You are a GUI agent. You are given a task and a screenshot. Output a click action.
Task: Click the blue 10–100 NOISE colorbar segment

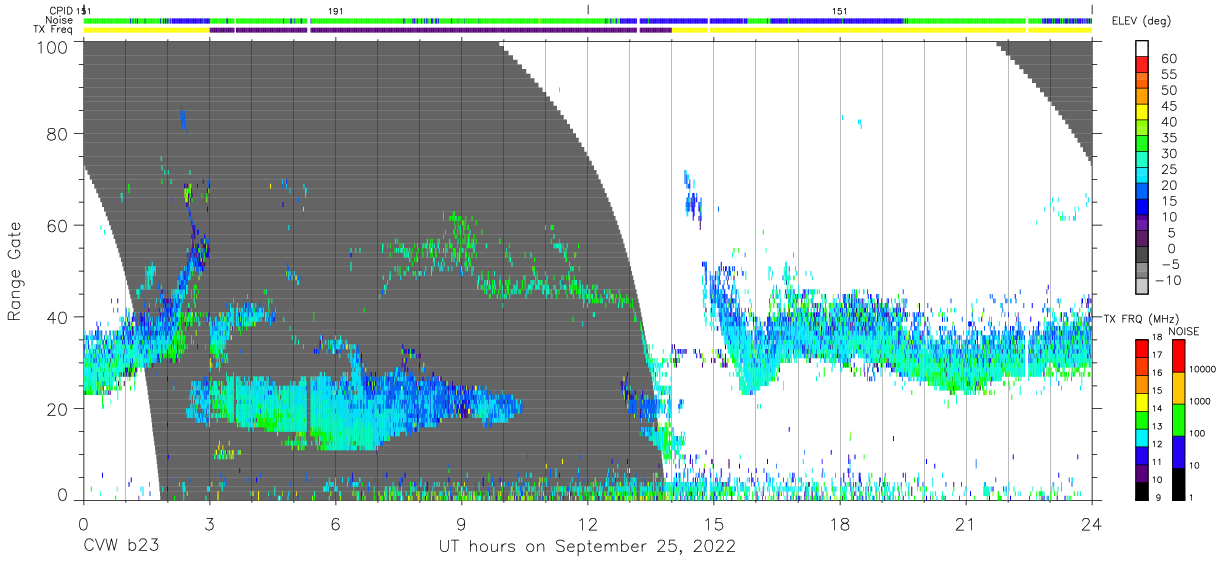(1178, 451)
